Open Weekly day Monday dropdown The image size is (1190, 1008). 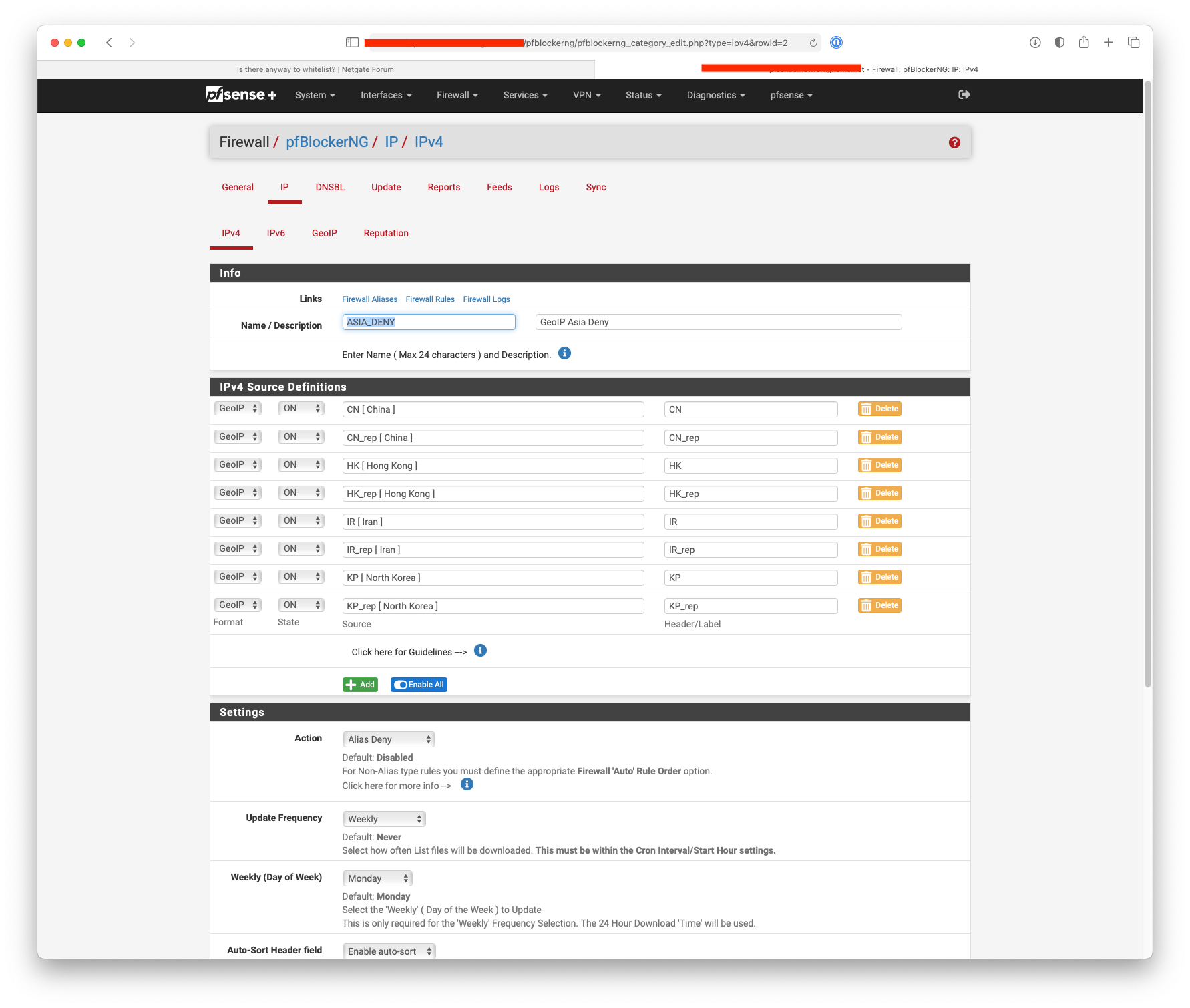(377, 878)
